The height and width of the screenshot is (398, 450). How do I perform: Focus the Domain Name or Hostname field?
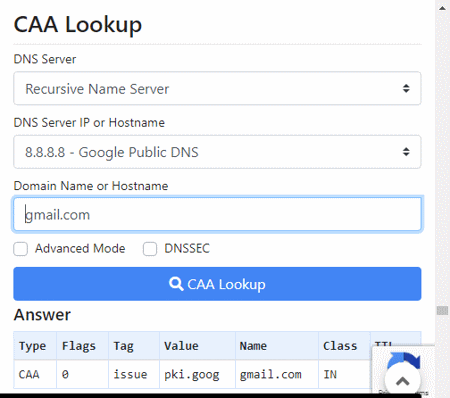tap(217, 214)
